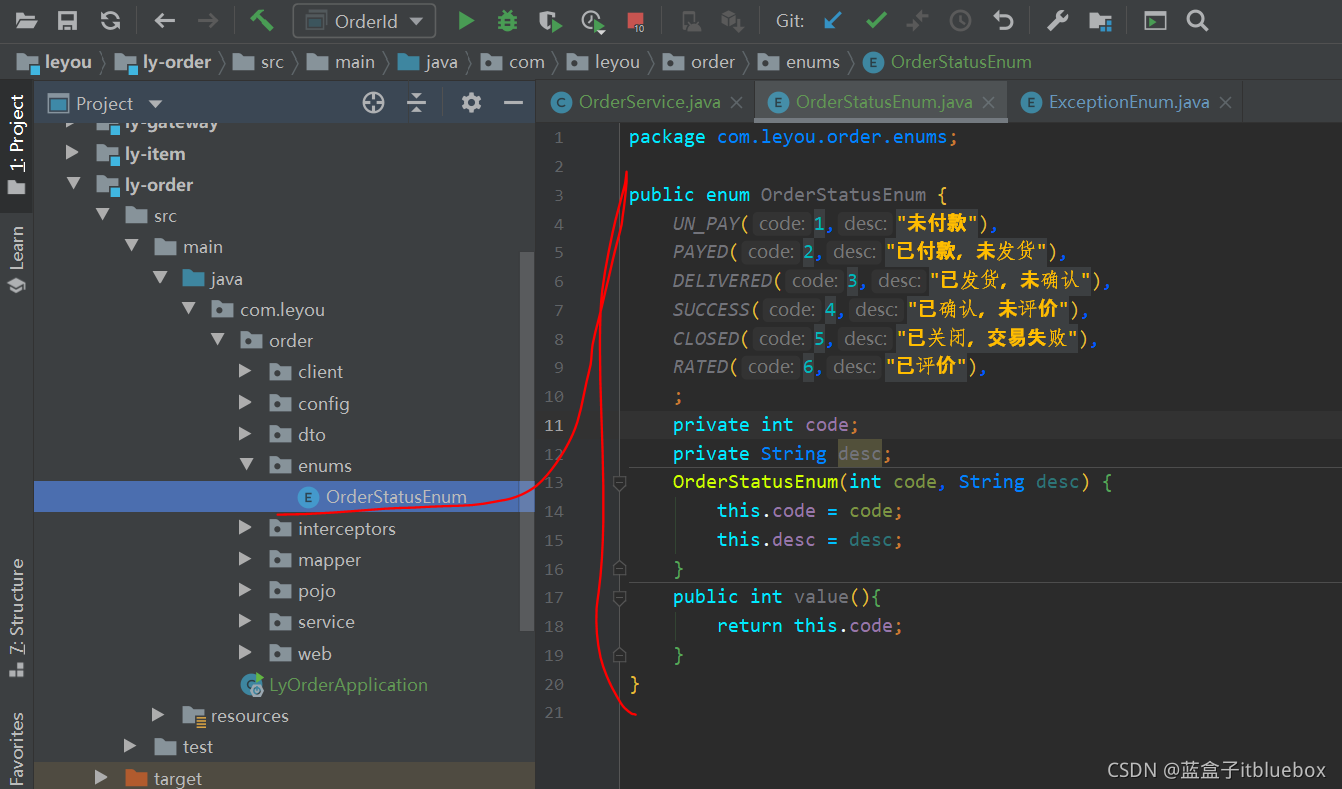
Task: Expand the dto package
Action: pyautogui.click(x=245, y=434)
